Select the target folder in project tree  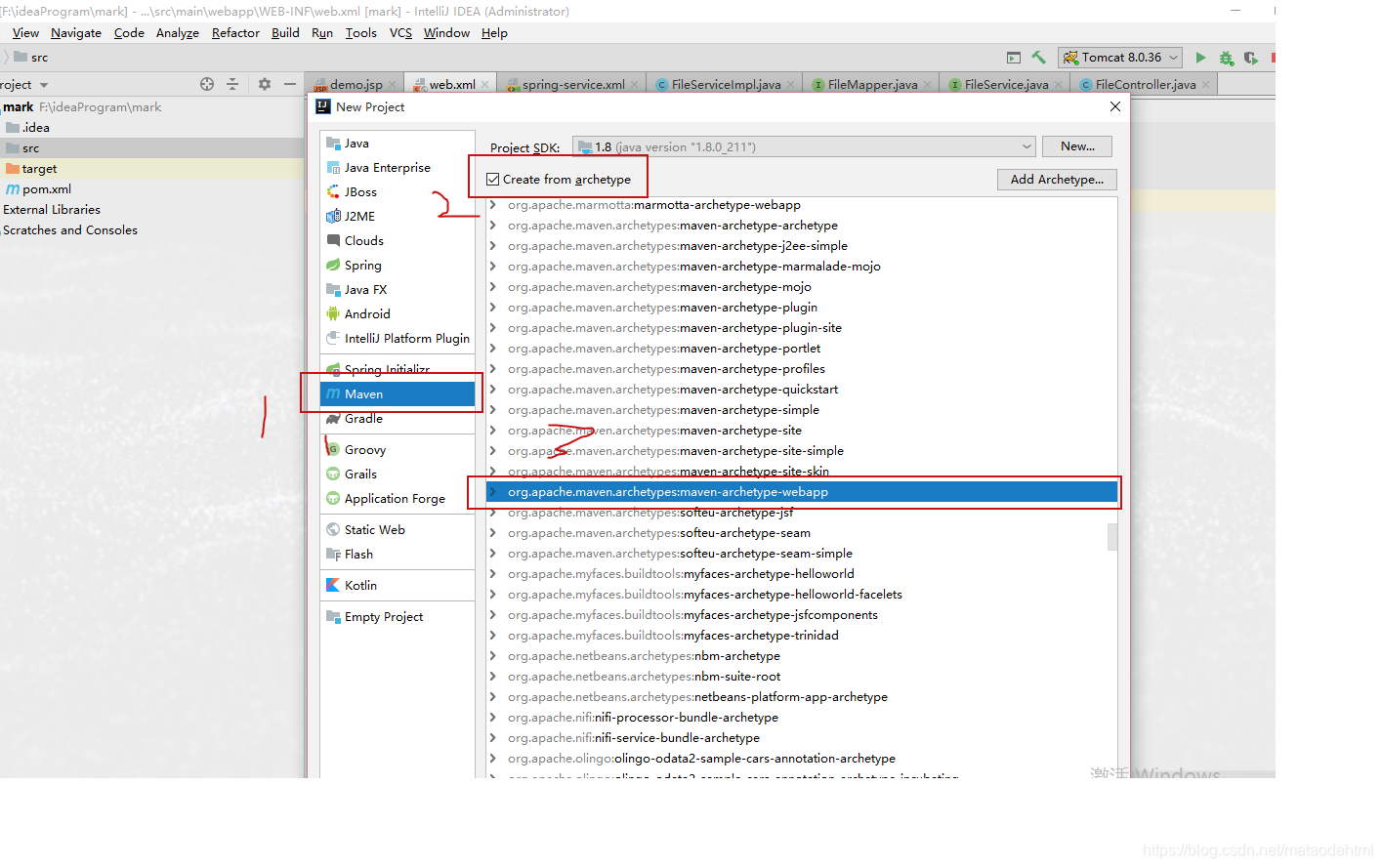[x=39, y=169]
